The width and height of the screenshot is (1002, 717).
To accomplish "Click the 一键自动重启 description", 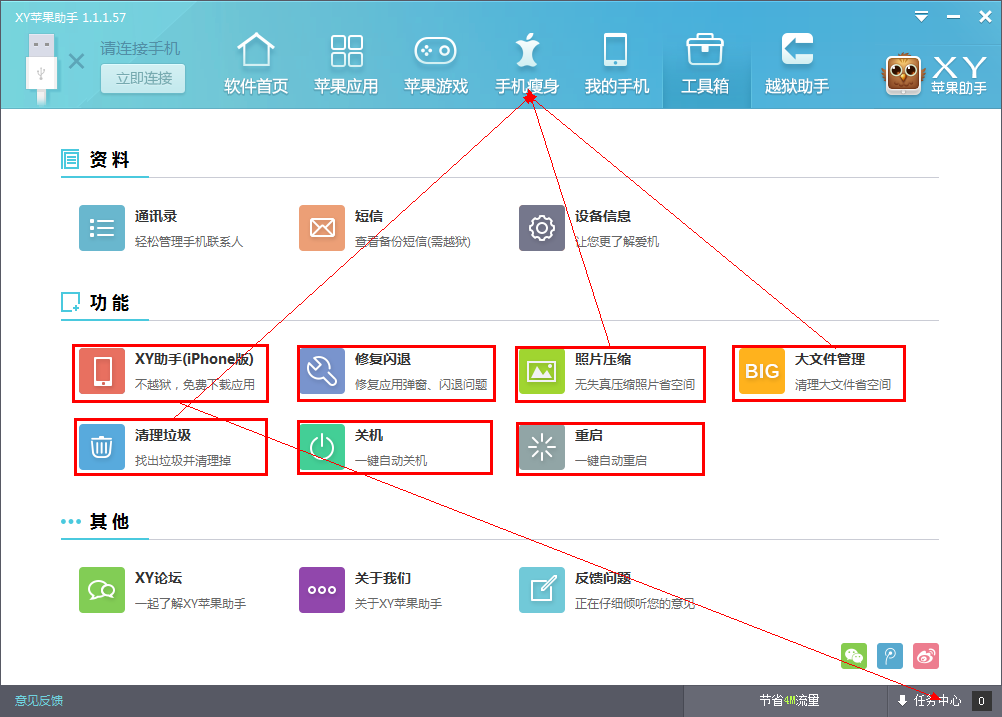I will pos(611,461).
